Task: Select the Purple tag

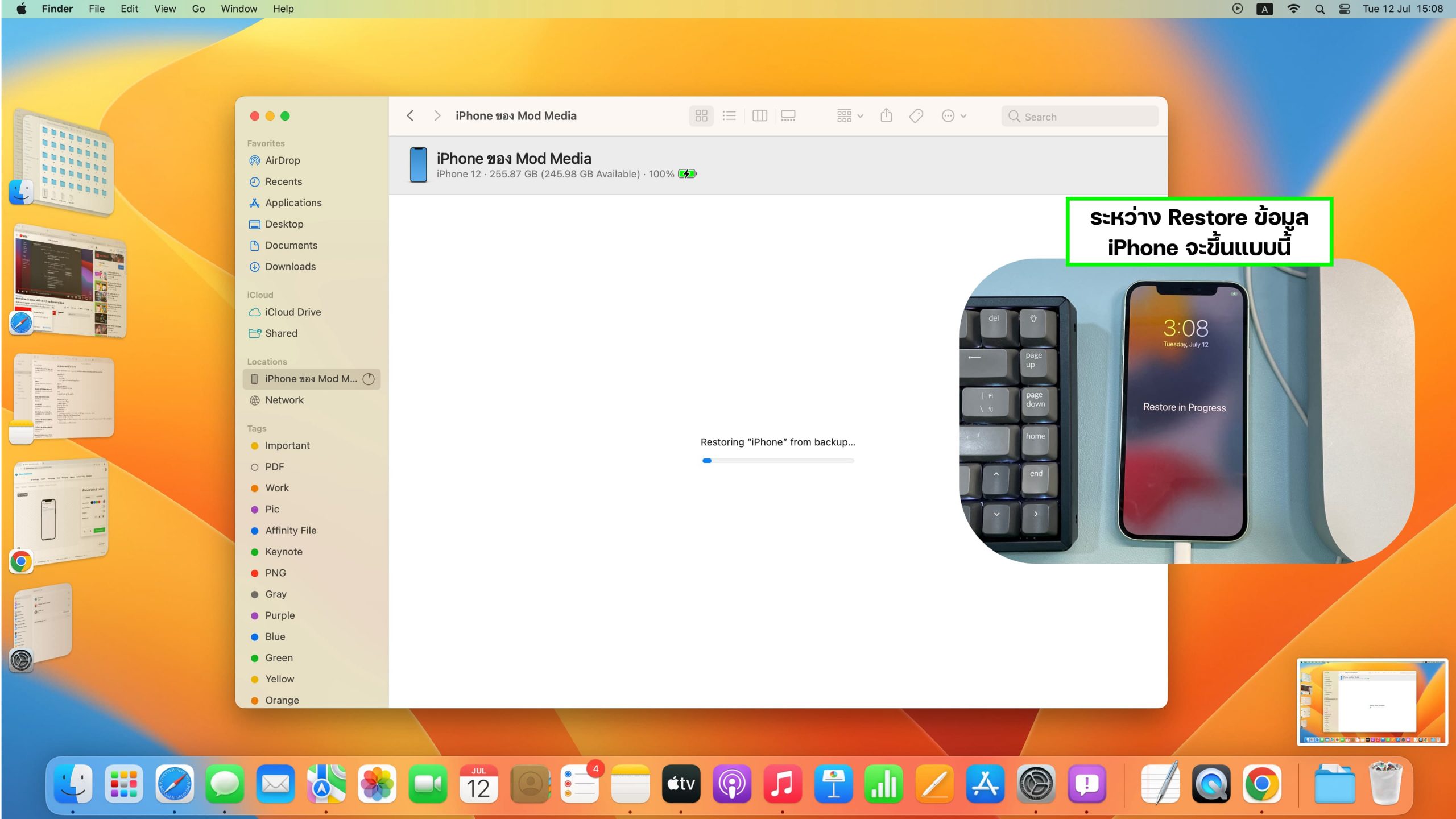Action: pos(280,615)
